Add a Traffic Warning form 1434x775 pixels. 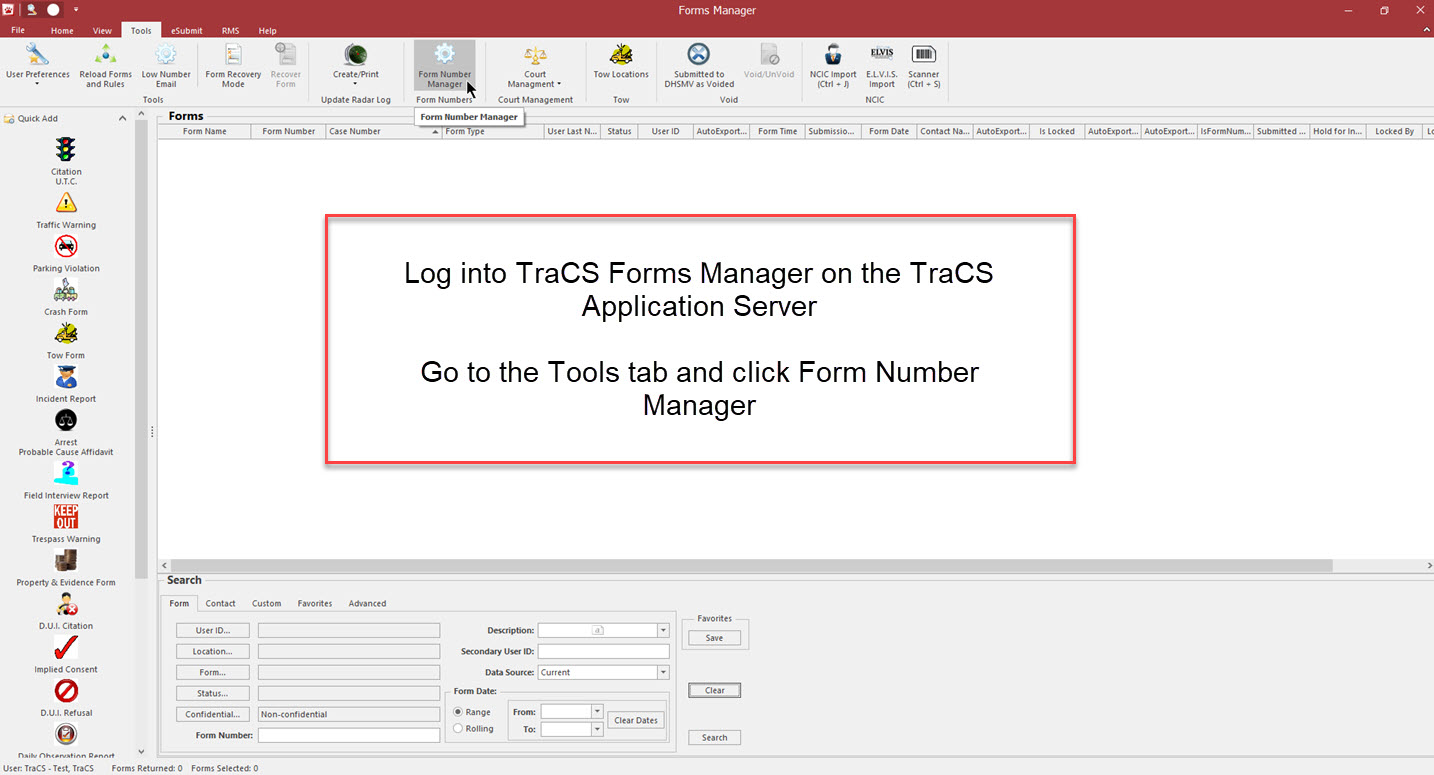pos(66,210)
